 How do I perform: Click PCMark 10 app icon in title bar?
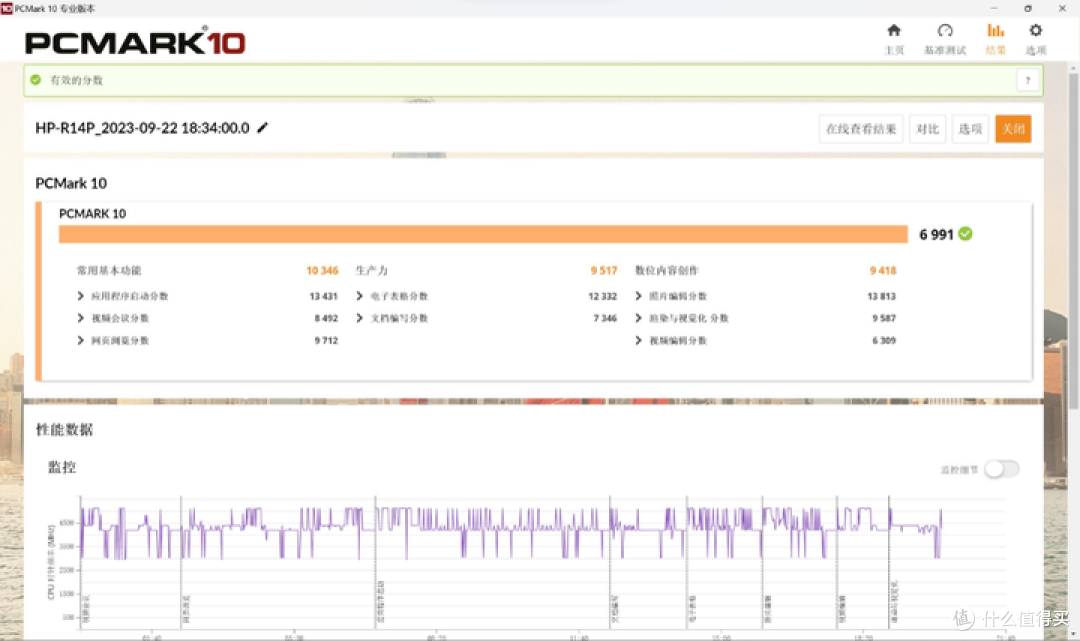7,8
